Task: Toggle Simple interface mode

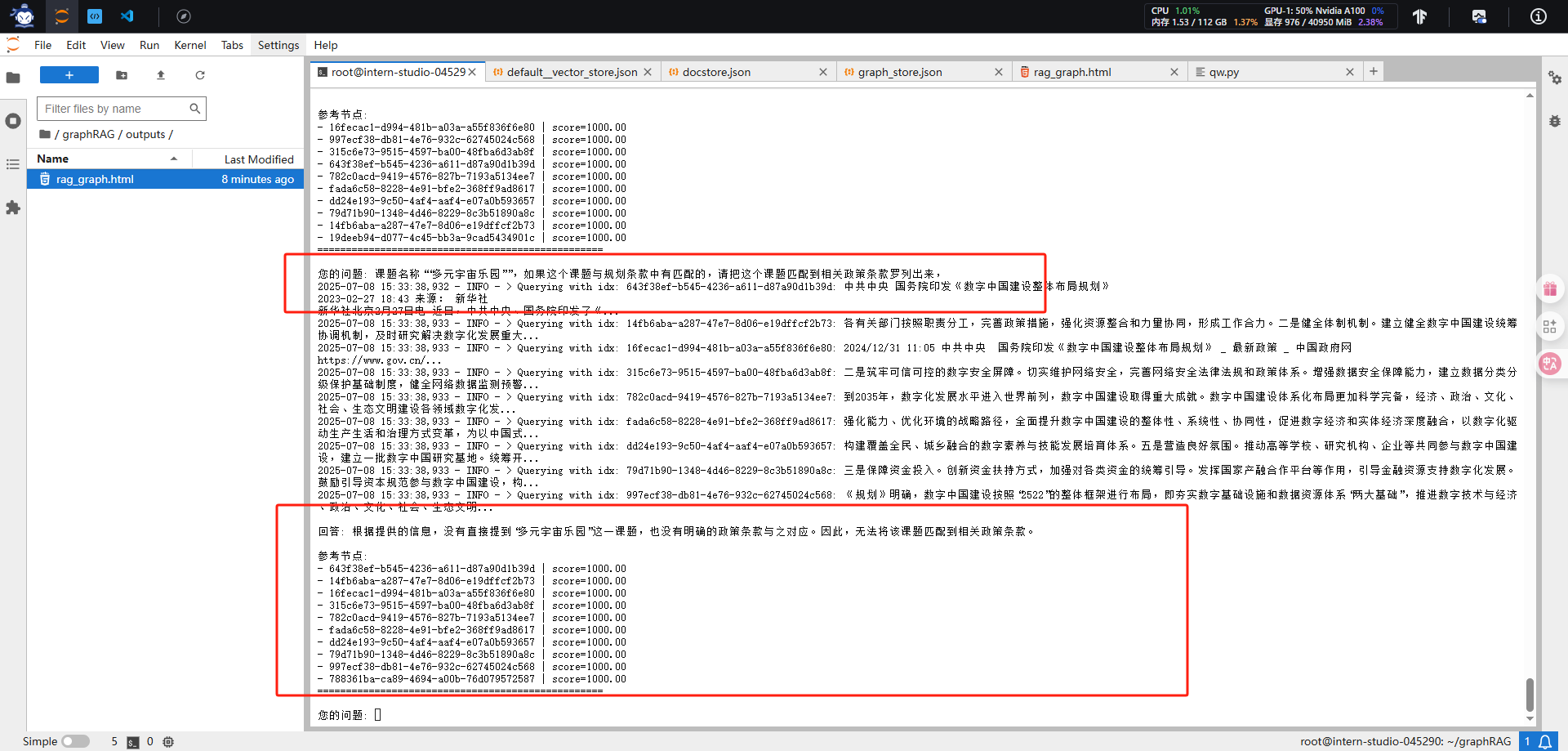Action: [74, 741]
